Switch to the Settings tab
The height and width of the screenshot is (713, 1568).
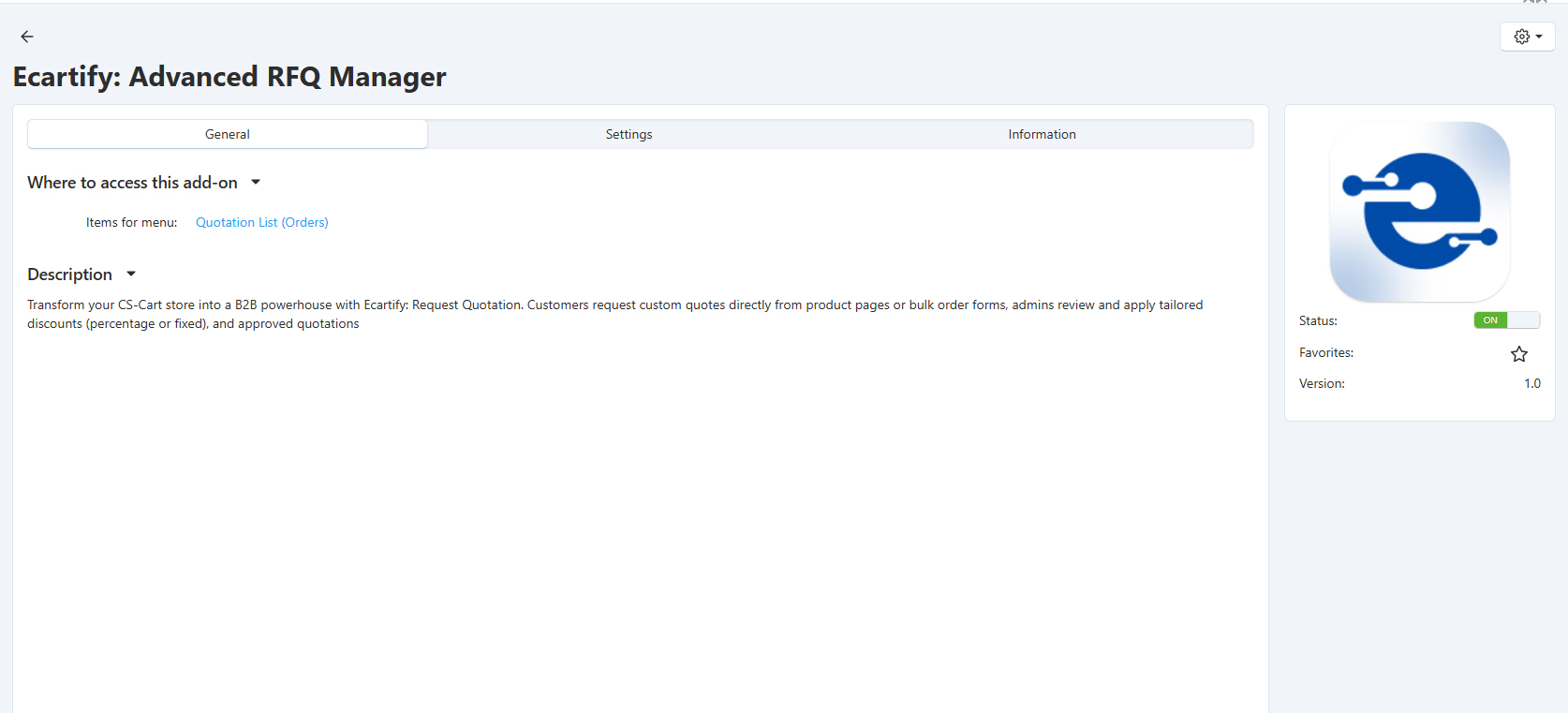click(x=629, y=134)
